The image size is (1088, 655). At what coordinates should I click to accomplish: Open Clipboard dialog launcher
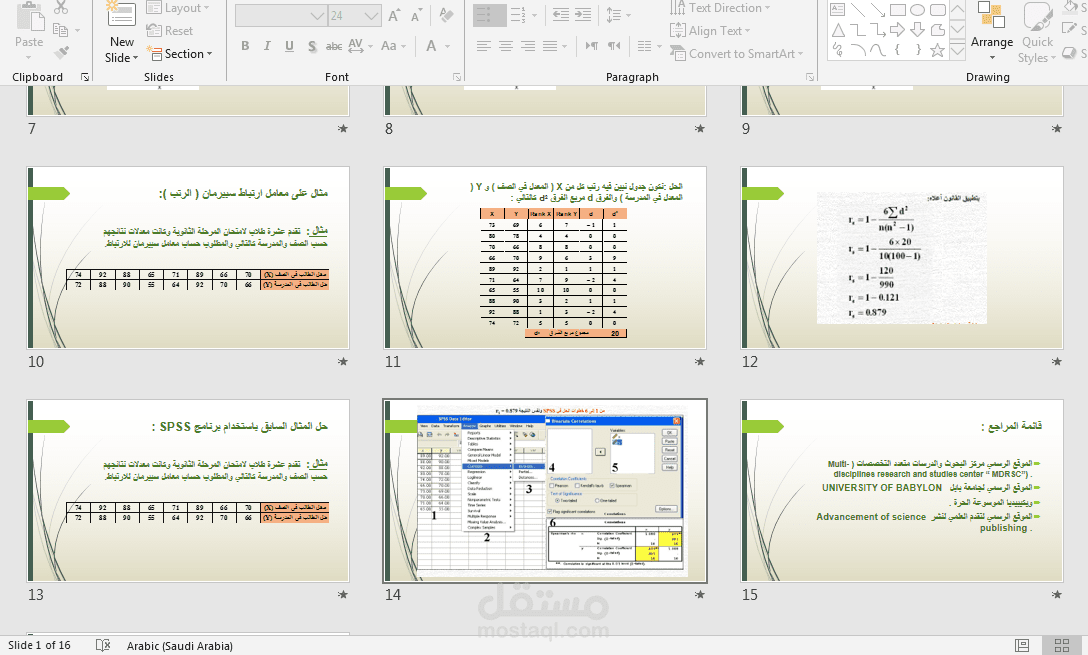[85, 77]
